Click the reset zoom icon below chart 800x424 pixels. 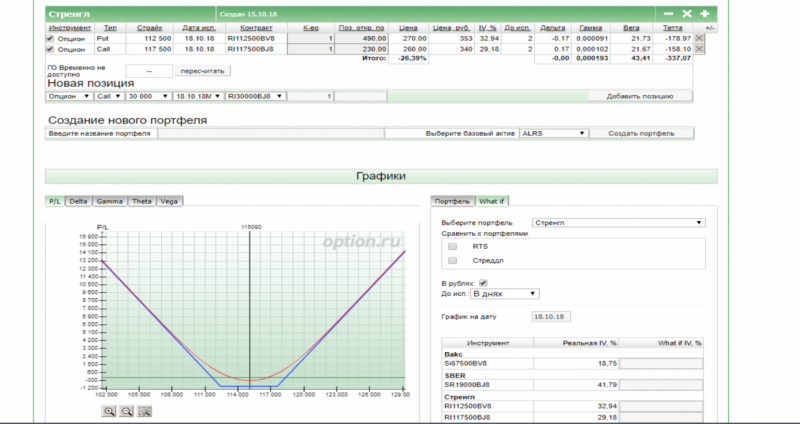click(x=145, y=412)
